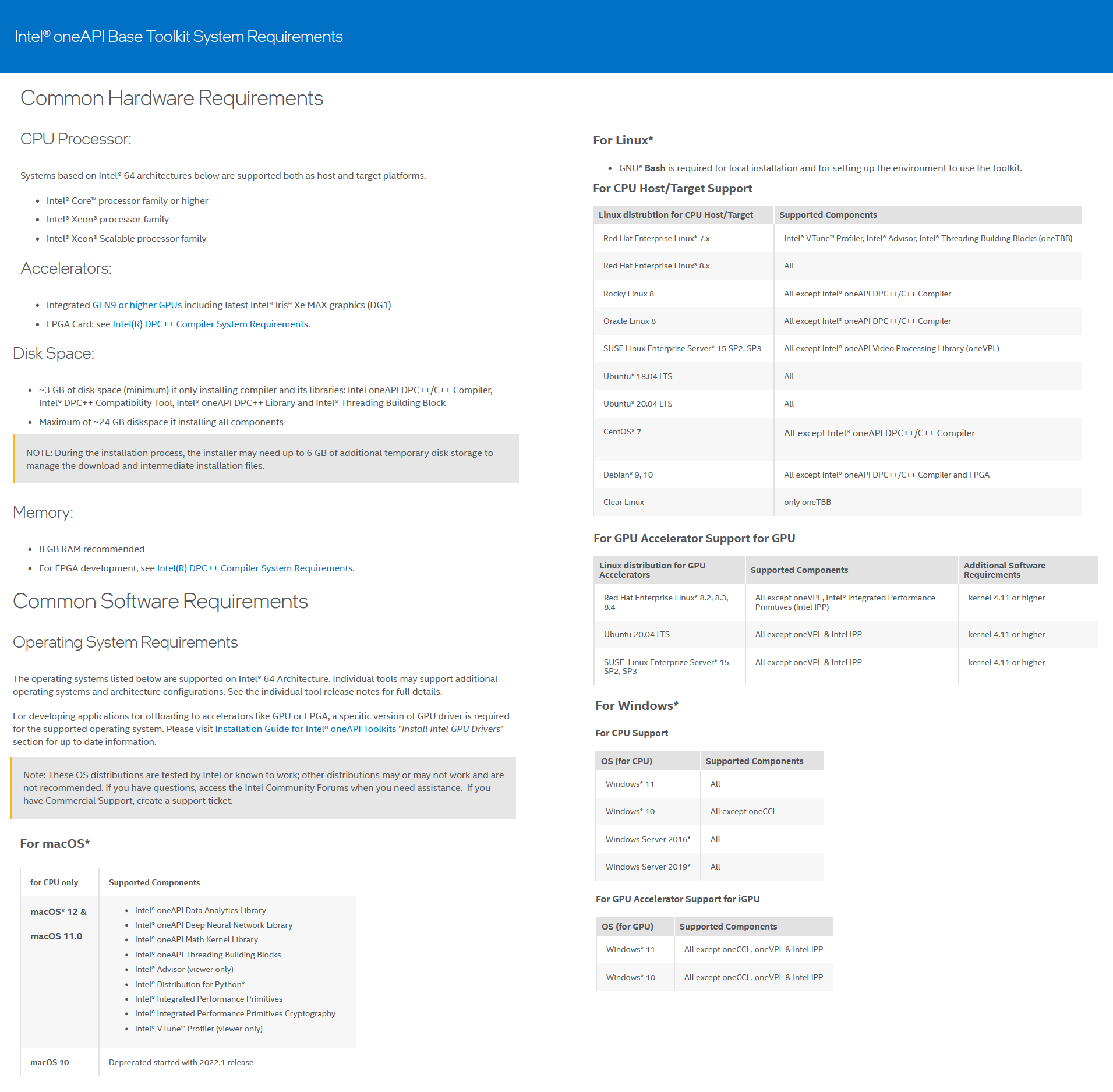Screen dimensions: 1113x1092
Task: Click SUSE Linux Enterprise Server* 15 SP2, SP3 cell
Action: (684, 348)
